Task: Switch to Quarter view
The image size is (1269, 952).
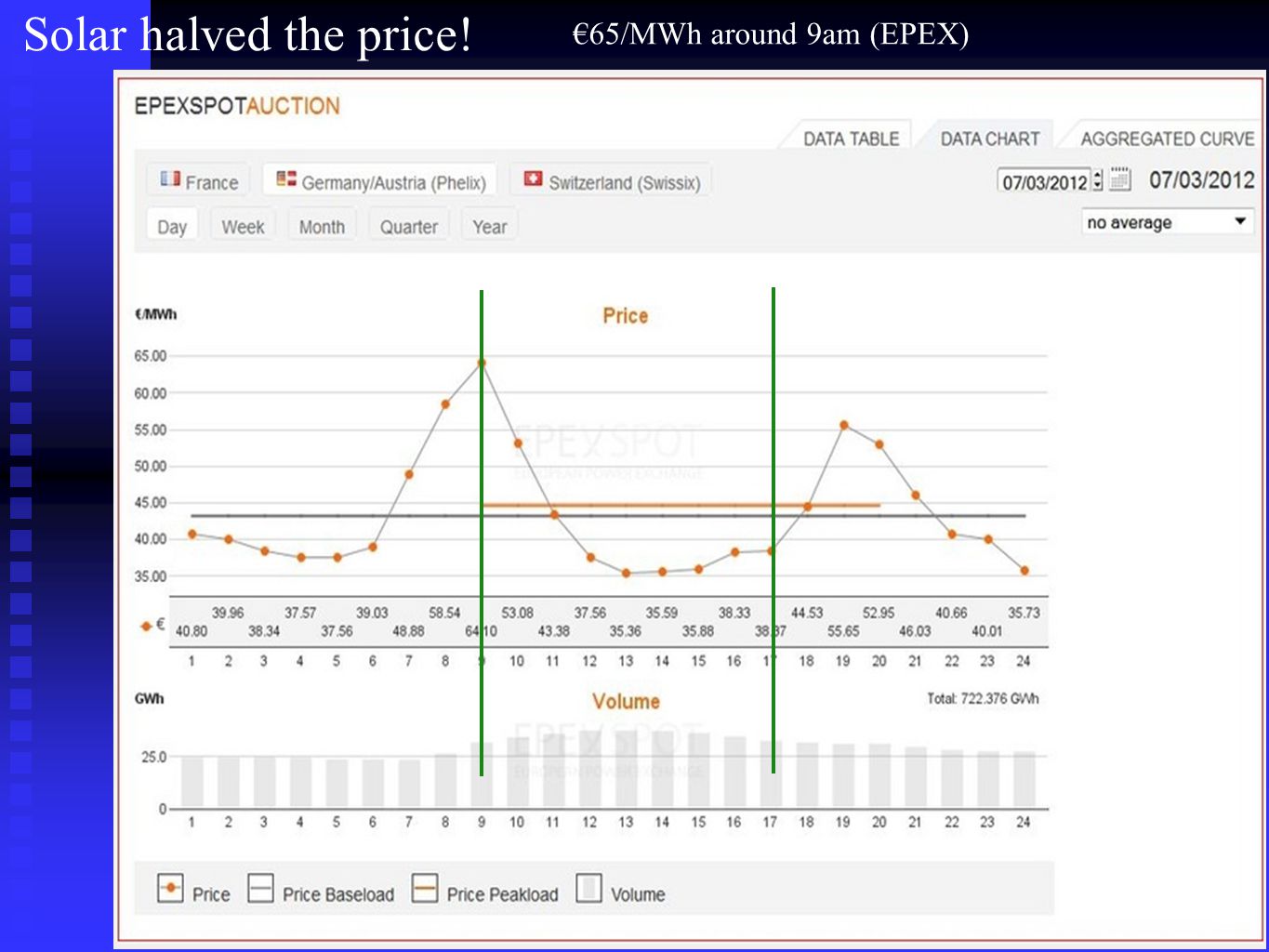Action: tap(408, 226)
